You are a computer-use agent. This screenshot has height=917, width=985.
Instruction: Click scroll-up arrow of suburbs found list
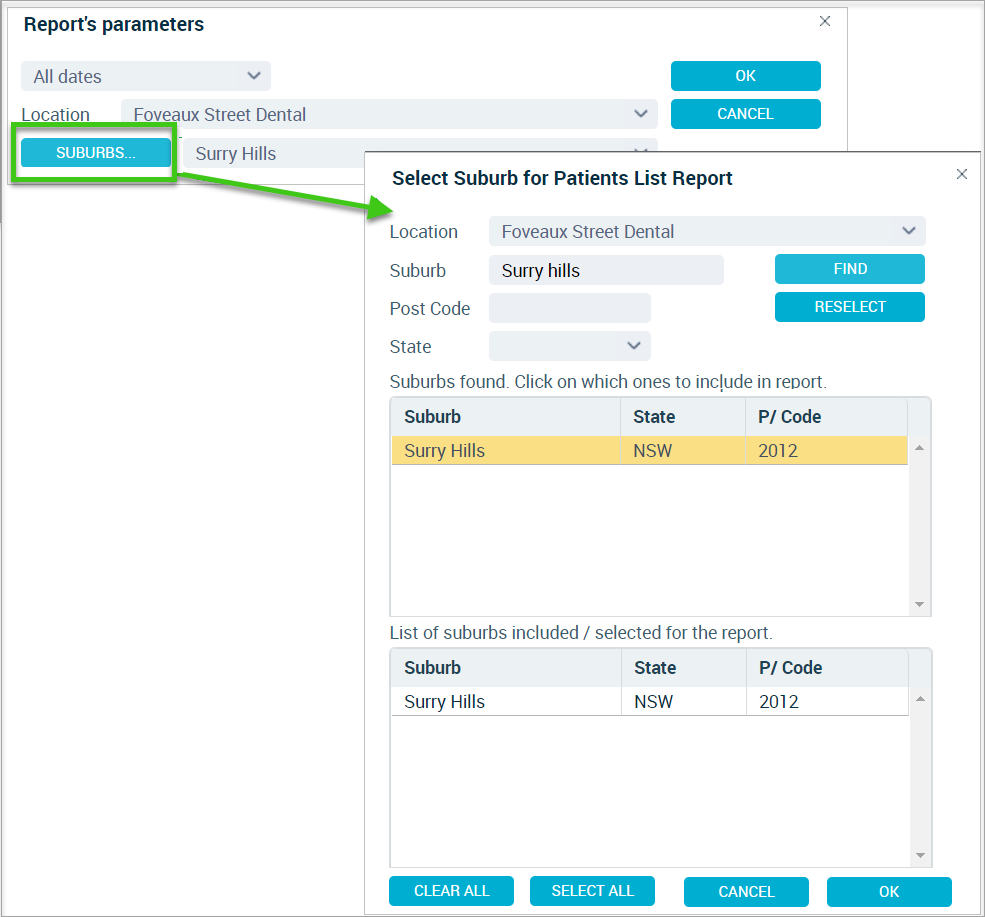click(x=920, y=448)
